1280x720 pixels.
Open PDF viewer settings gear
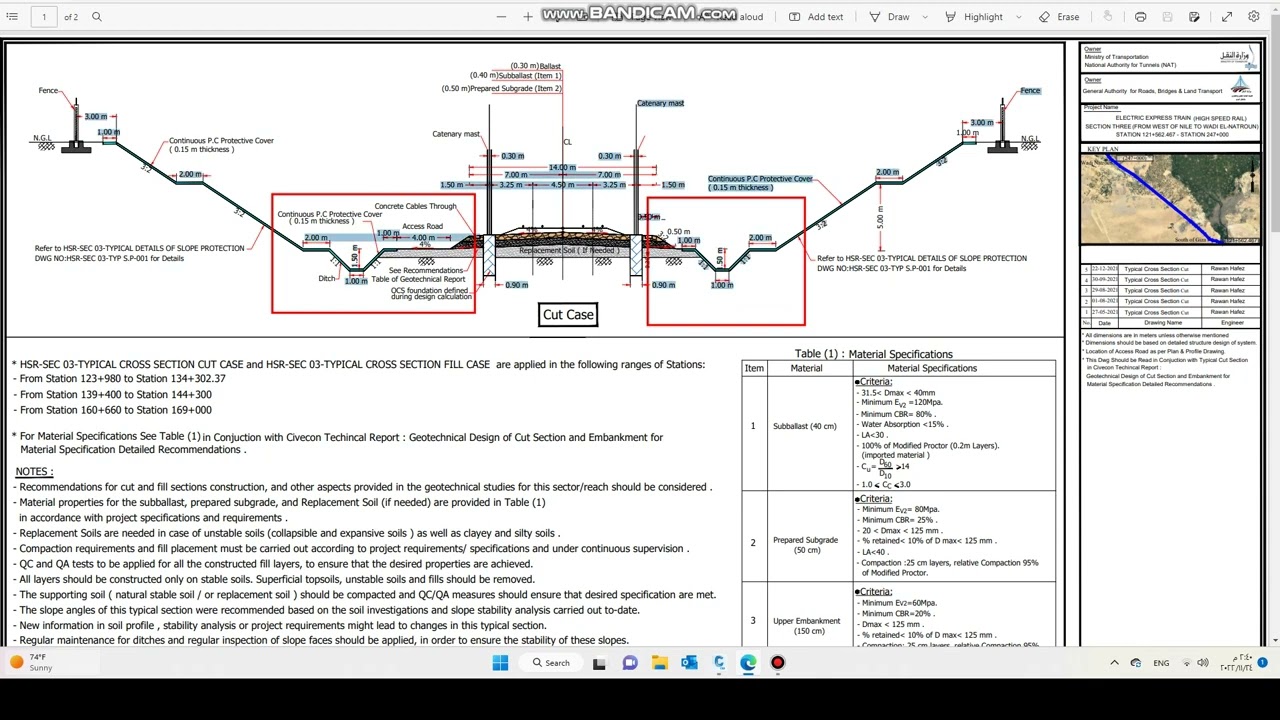coord(1254,17)
